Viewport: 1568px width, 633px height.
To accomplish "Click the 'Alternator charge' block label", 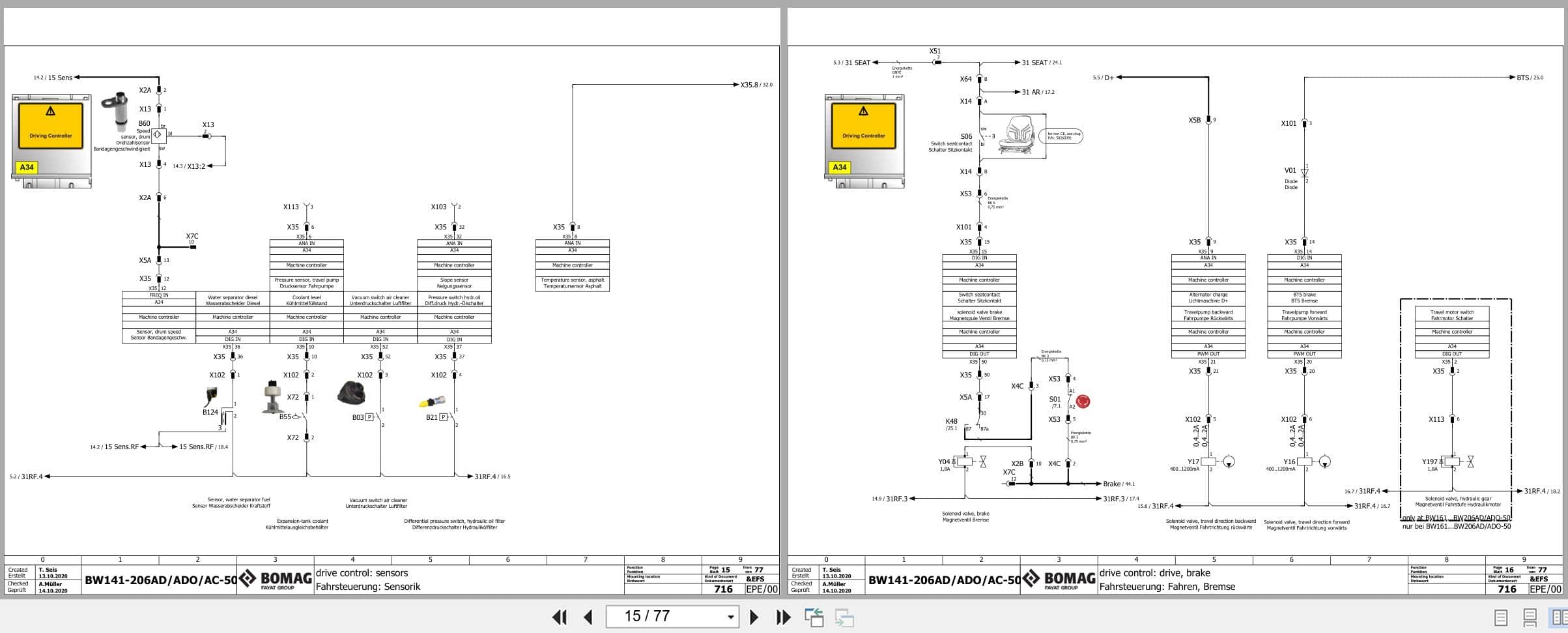I will [x=1208, y=295].
